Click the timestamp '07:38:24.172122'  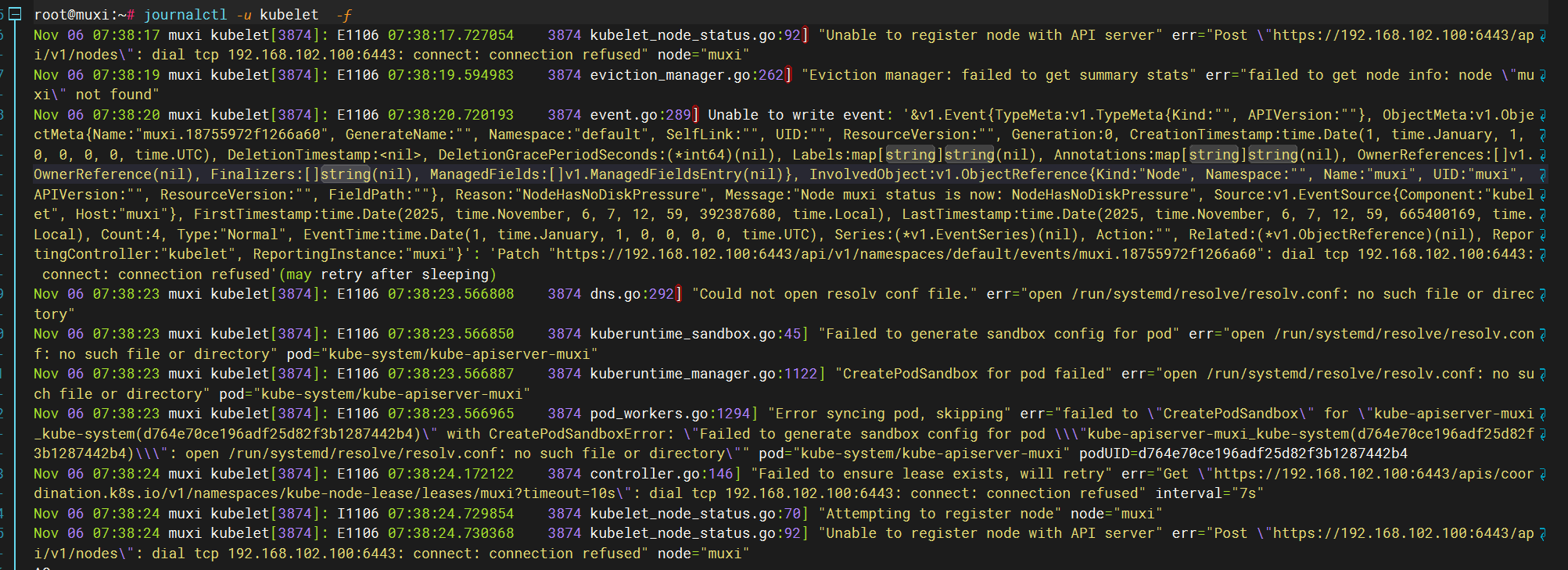pyautogui.click(x=451, y=474)
